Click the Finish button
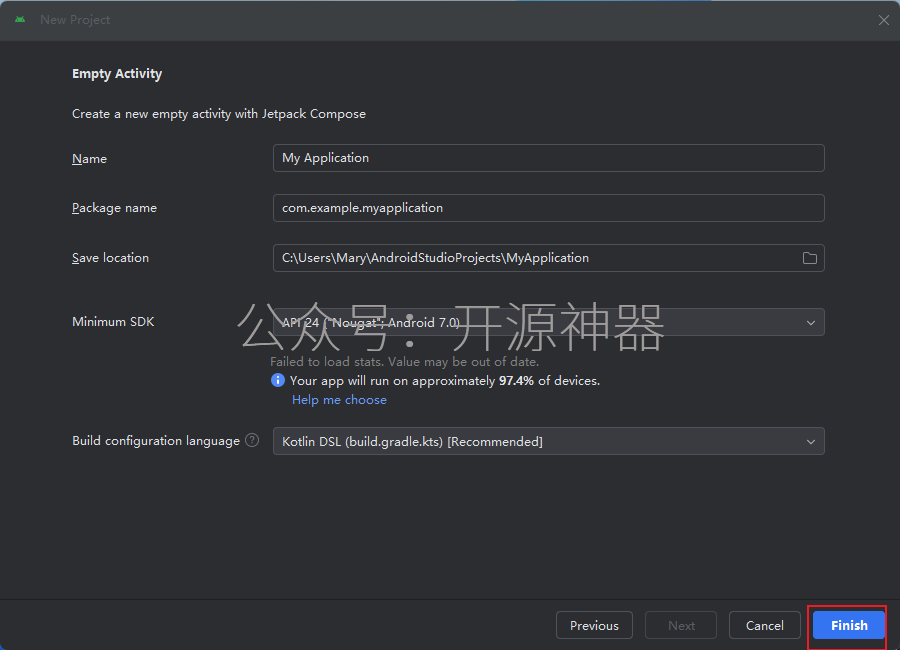 [849, 625]
